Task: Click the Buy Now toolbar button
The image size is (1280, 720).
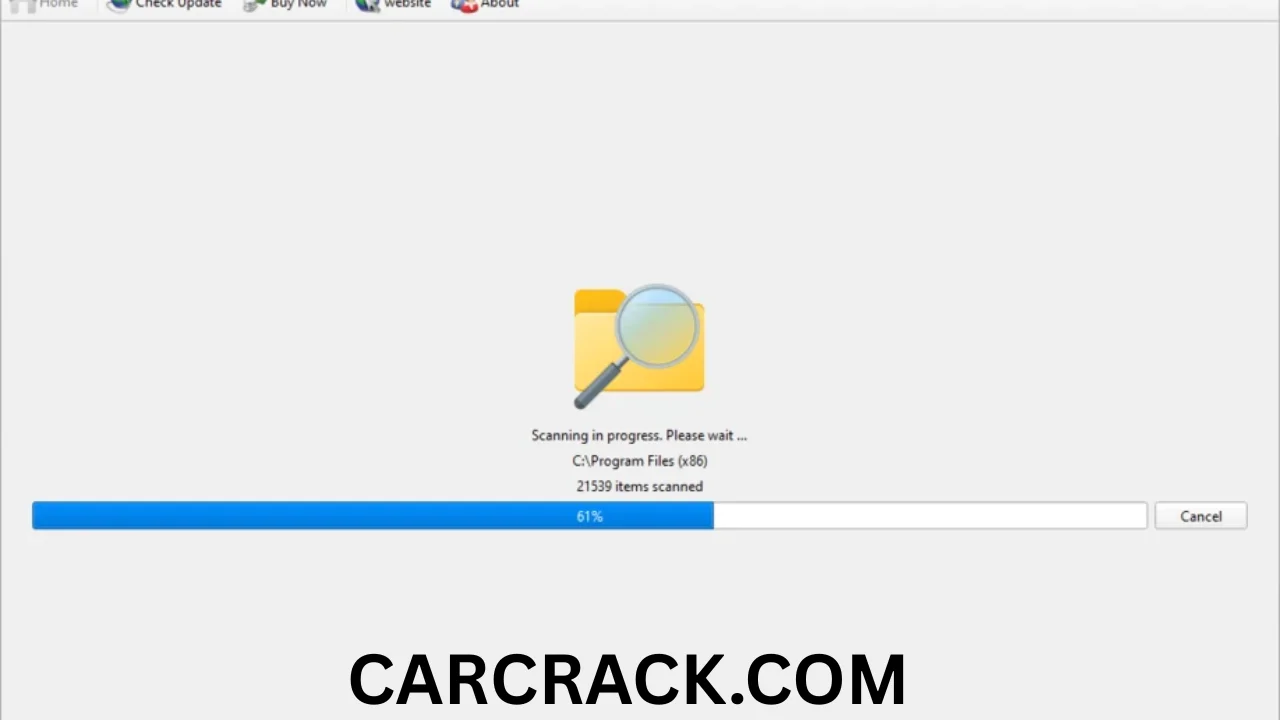Action: 285,4
